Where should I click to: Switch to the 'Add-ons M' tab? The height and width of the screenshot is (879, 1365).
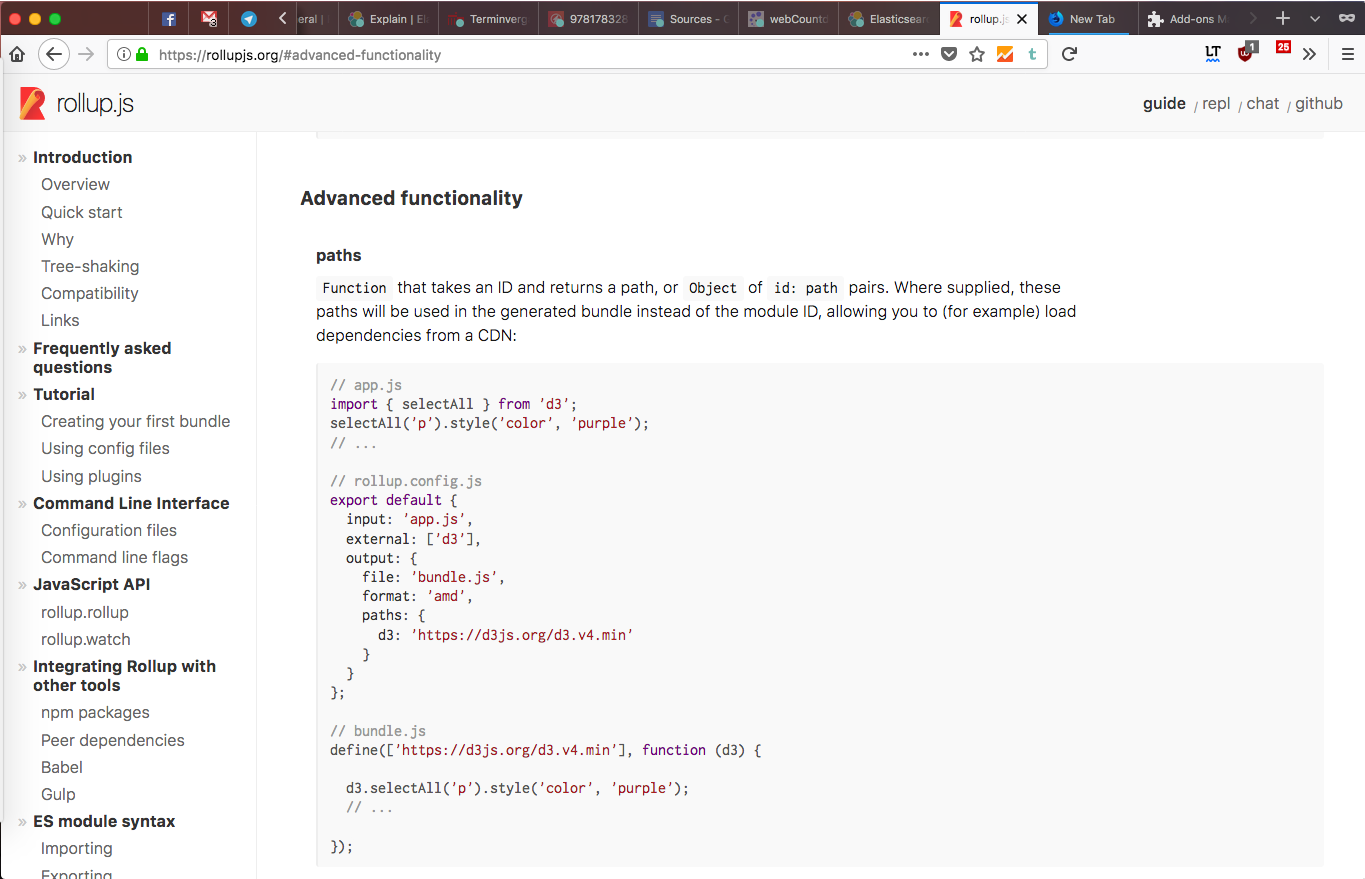[1188, 19]
